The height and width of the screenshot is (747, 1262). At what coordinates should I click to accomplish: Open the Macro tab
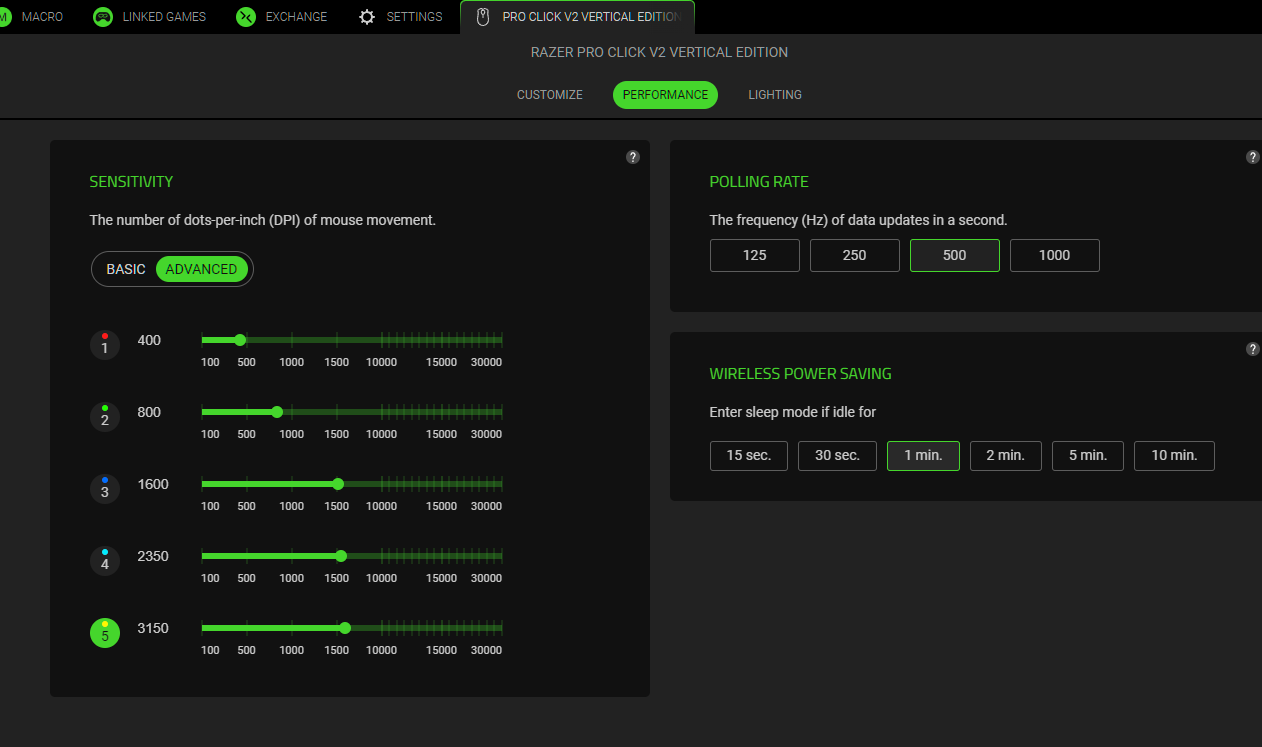(34, 17)
